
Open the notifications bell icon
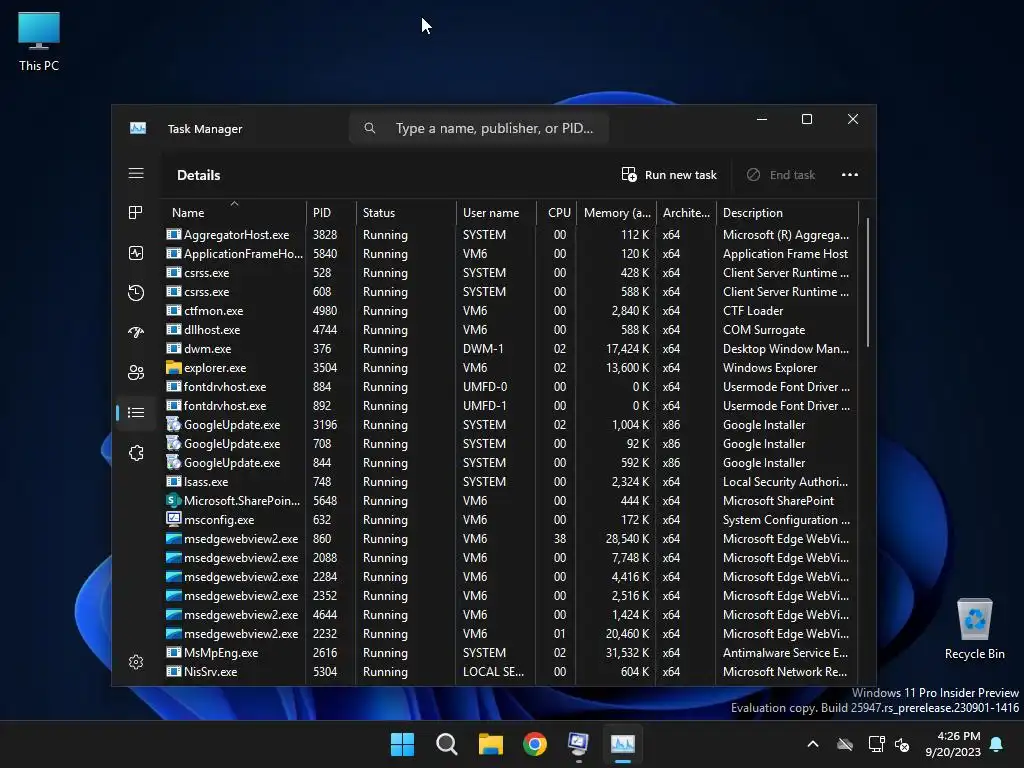pyautogui.click(x=997, y=744)
